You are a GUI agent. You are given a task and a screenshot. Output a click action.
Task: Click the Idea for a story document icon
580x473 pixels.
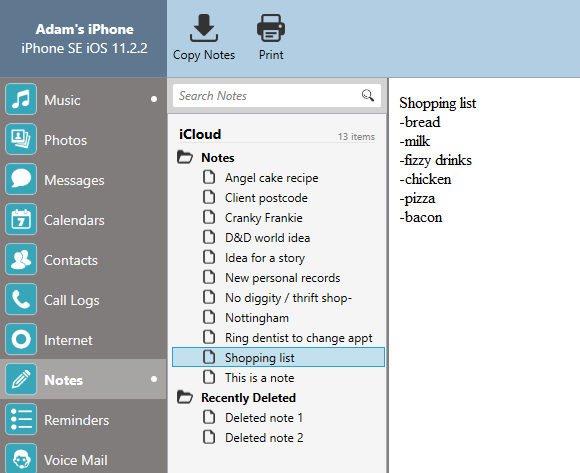tap(209, 257)
